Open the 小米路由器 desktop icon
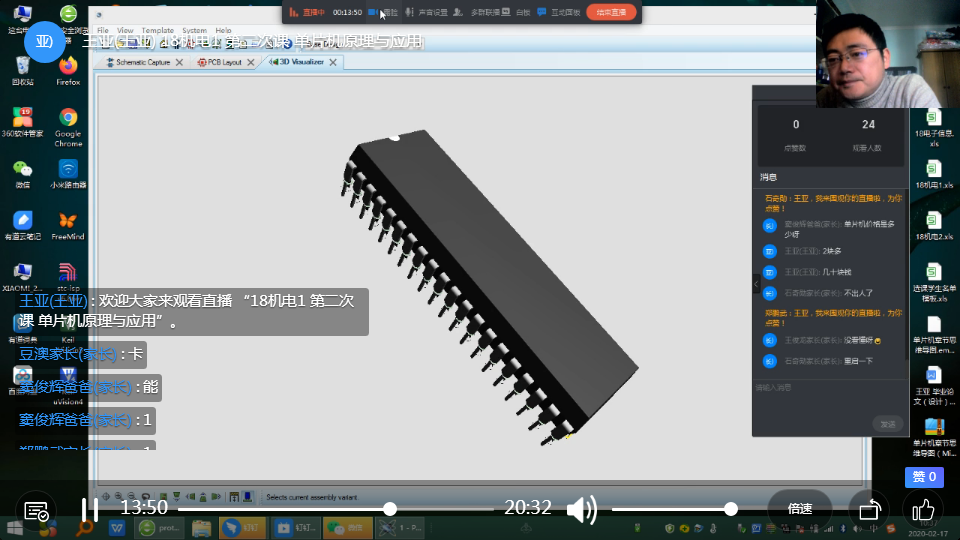This screenshot has height=540, width=960. [x=68, y=174]
